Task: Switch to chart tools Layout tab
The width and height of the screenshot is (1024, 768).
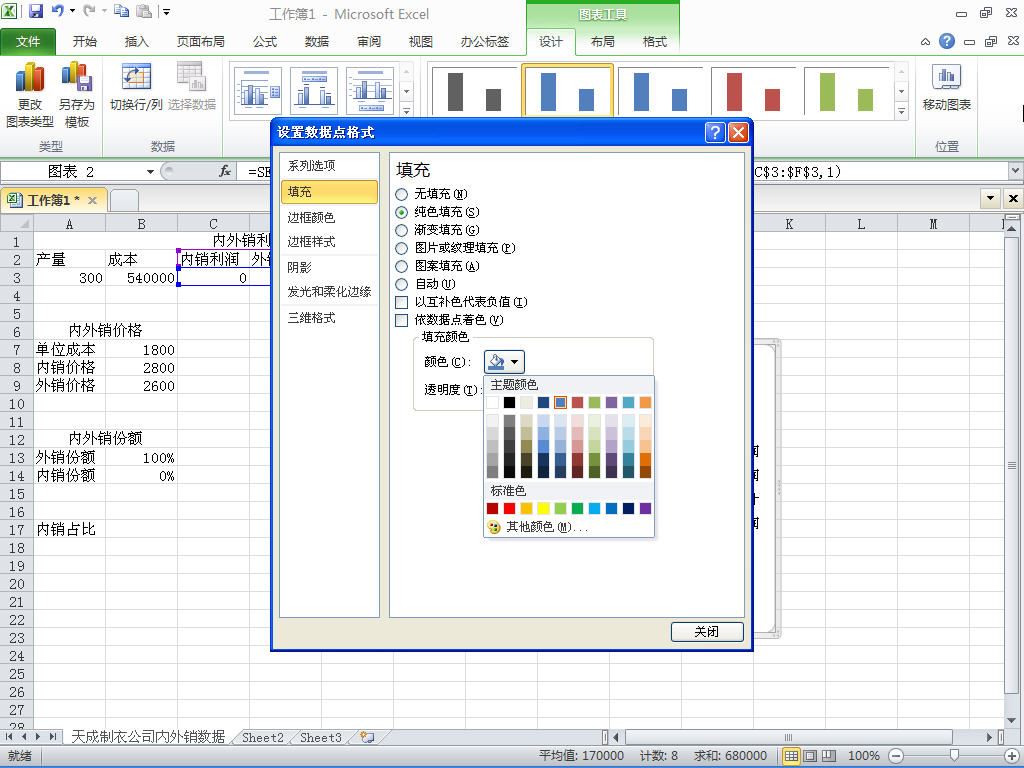Action: pyautogui.click(x=602, y=42)
